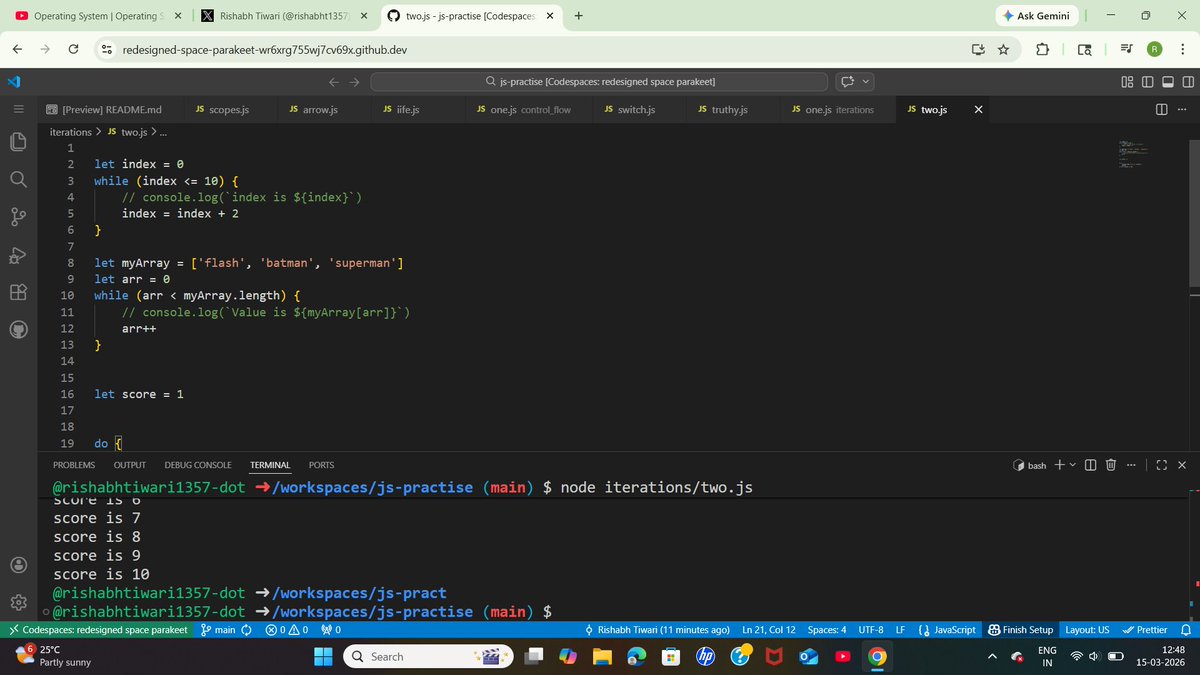Expand the chat dropdown arrow beside Copilot

coord(866,82)
